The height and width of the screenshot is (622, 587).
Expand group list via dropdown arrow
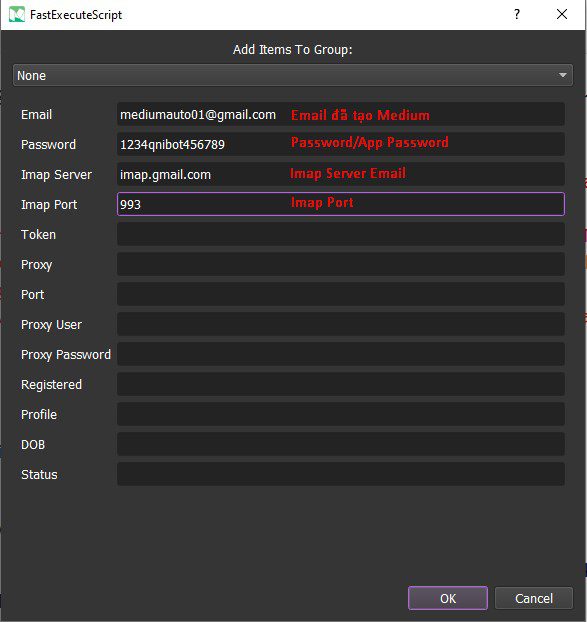(x=562, y=75)
